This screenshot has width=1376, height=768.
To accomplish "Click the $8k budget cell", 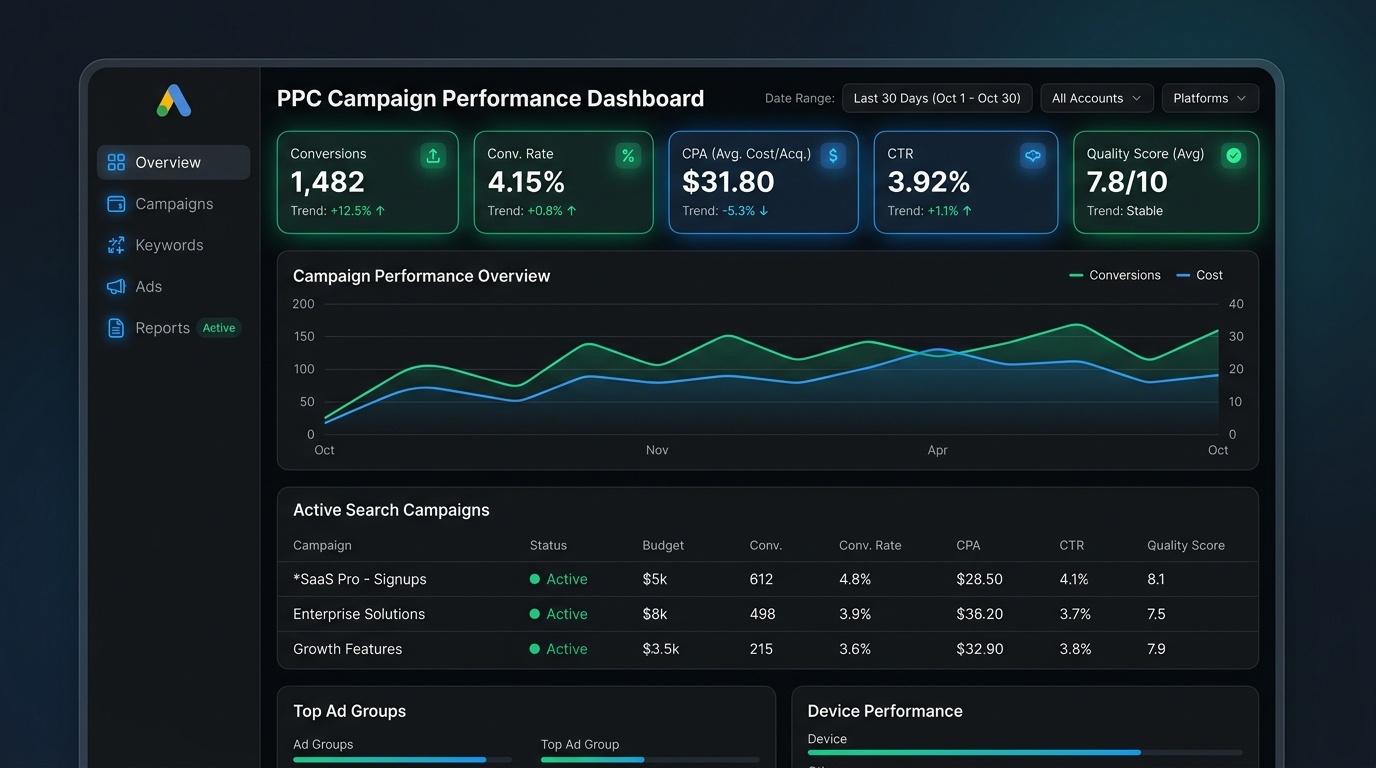I will click(x=655, y=614).
